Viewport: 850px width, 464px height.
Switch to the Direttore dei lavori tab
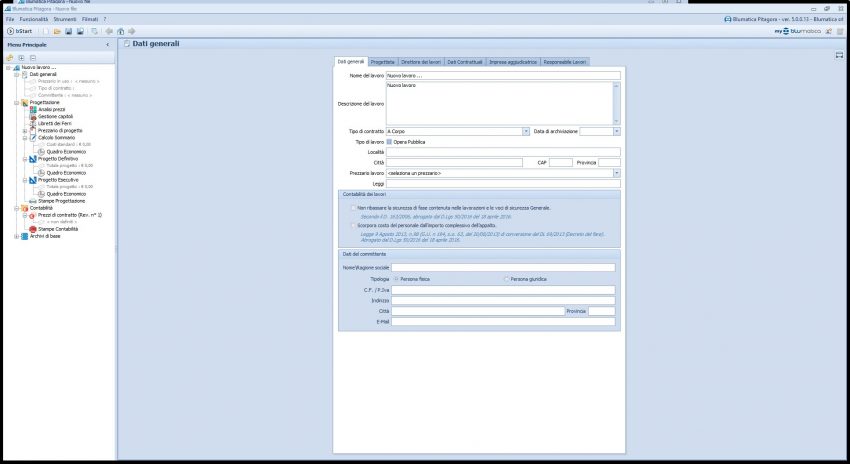coord(421,62)
